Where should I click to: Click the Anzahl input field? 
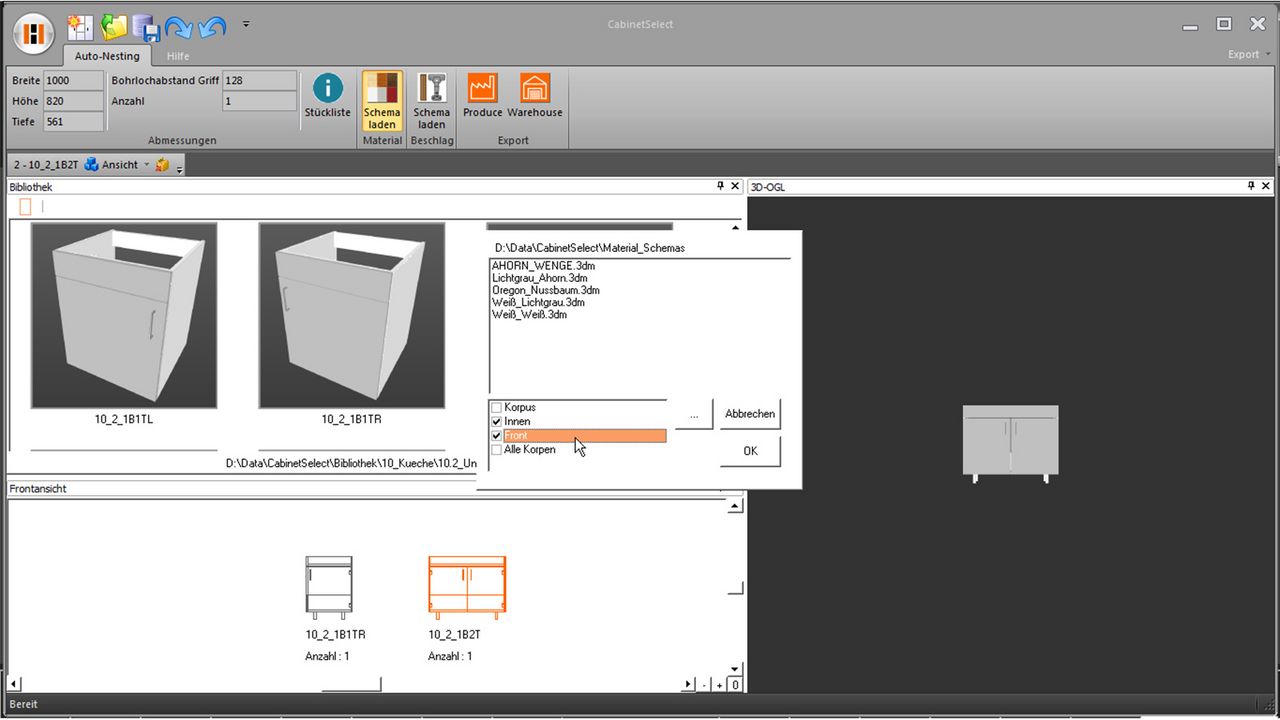click(260, 101)
